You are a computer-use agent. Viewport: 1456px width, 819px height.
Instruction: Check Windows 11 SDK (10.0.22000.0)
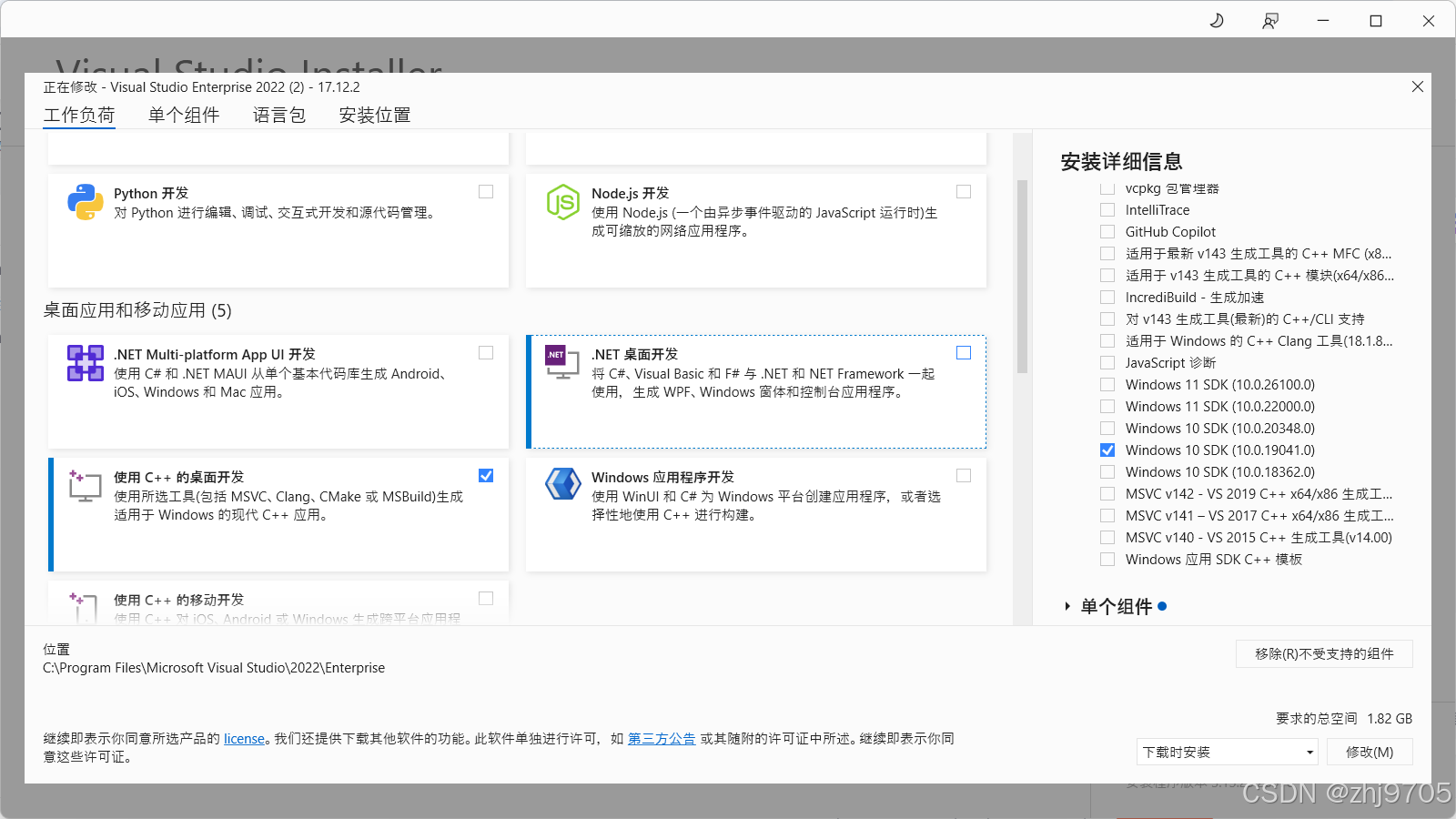1107,407
